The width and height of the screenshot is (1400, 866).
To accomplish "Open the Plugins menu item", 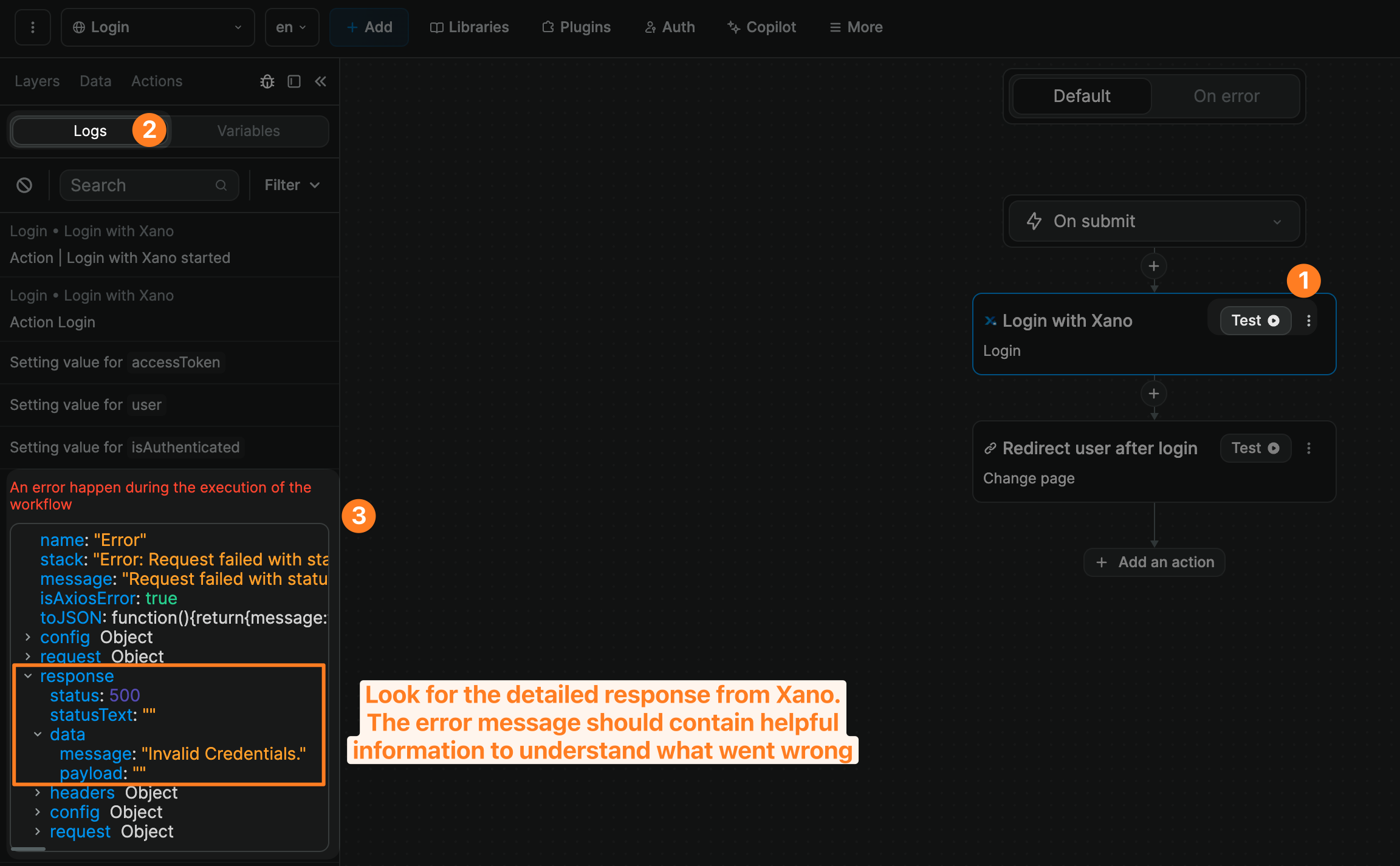I will (x=576, y=27).
